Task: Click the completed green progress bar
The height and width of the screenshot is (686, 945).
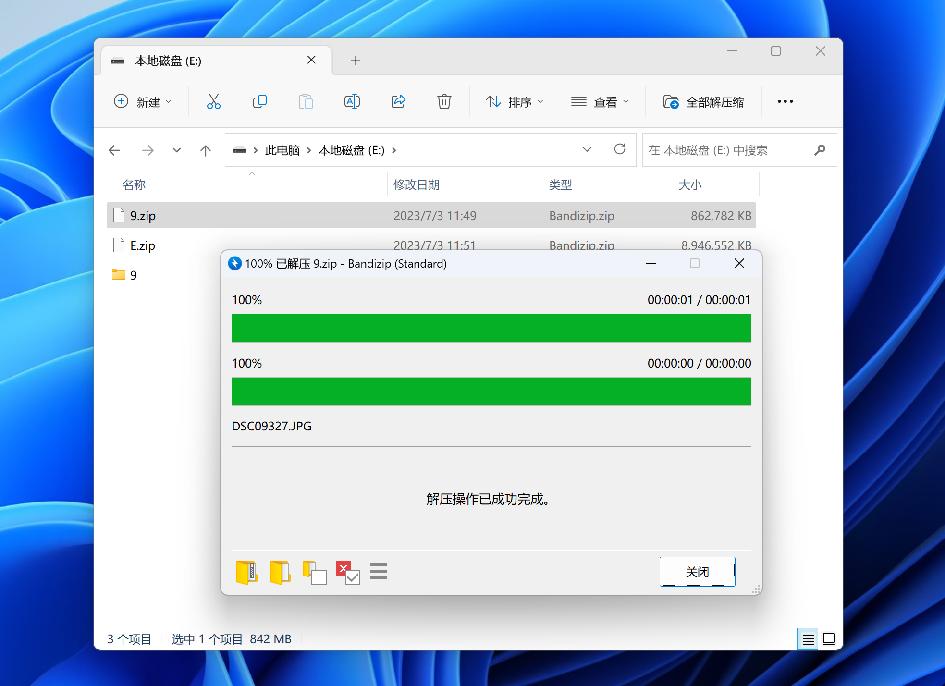Action: (491, 327)
